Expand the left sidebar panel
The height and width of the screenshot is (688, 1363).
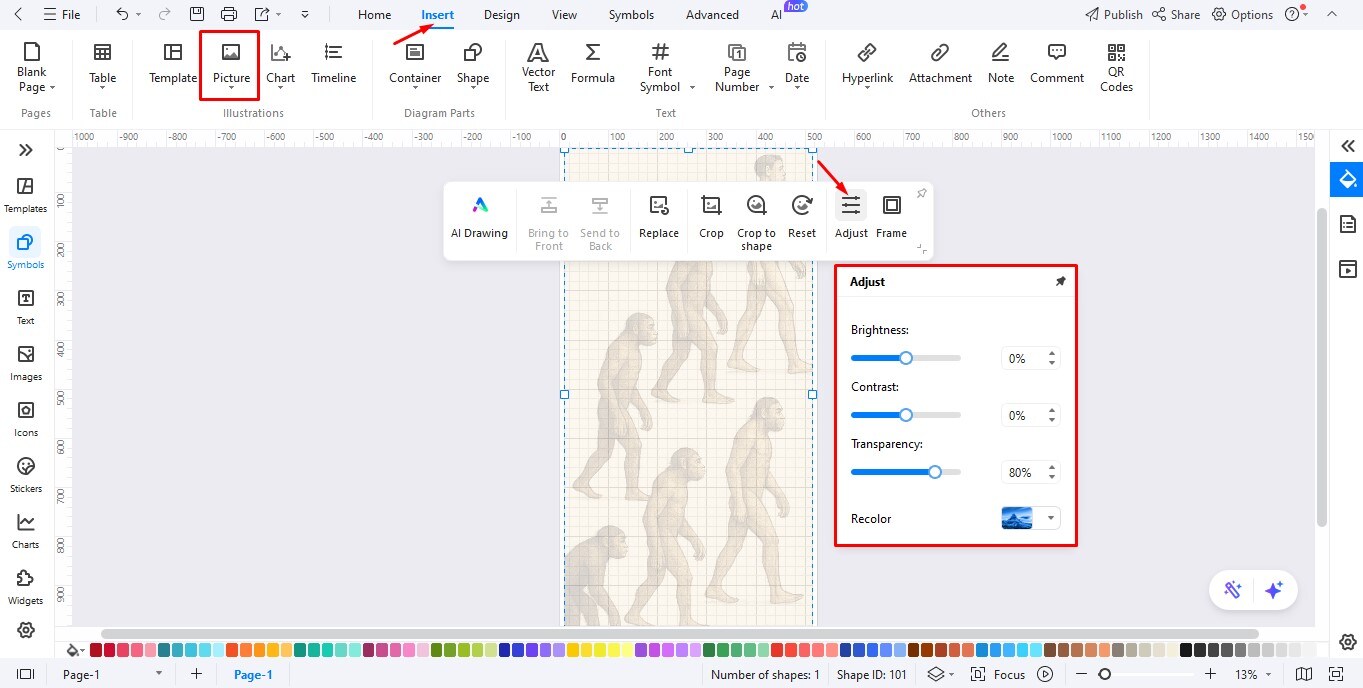click(26, 150)
